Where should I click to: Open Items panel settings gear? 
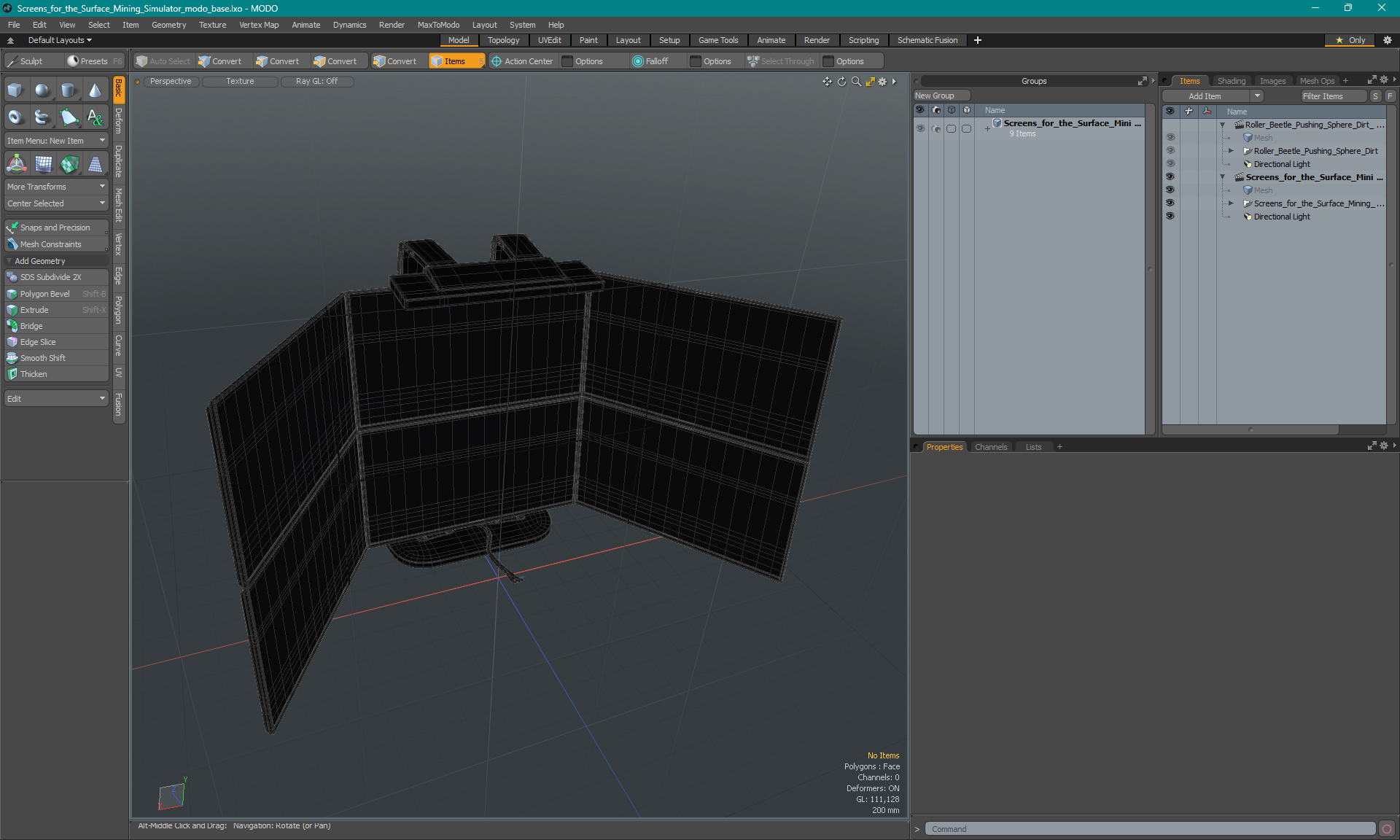coord(1384,80)
